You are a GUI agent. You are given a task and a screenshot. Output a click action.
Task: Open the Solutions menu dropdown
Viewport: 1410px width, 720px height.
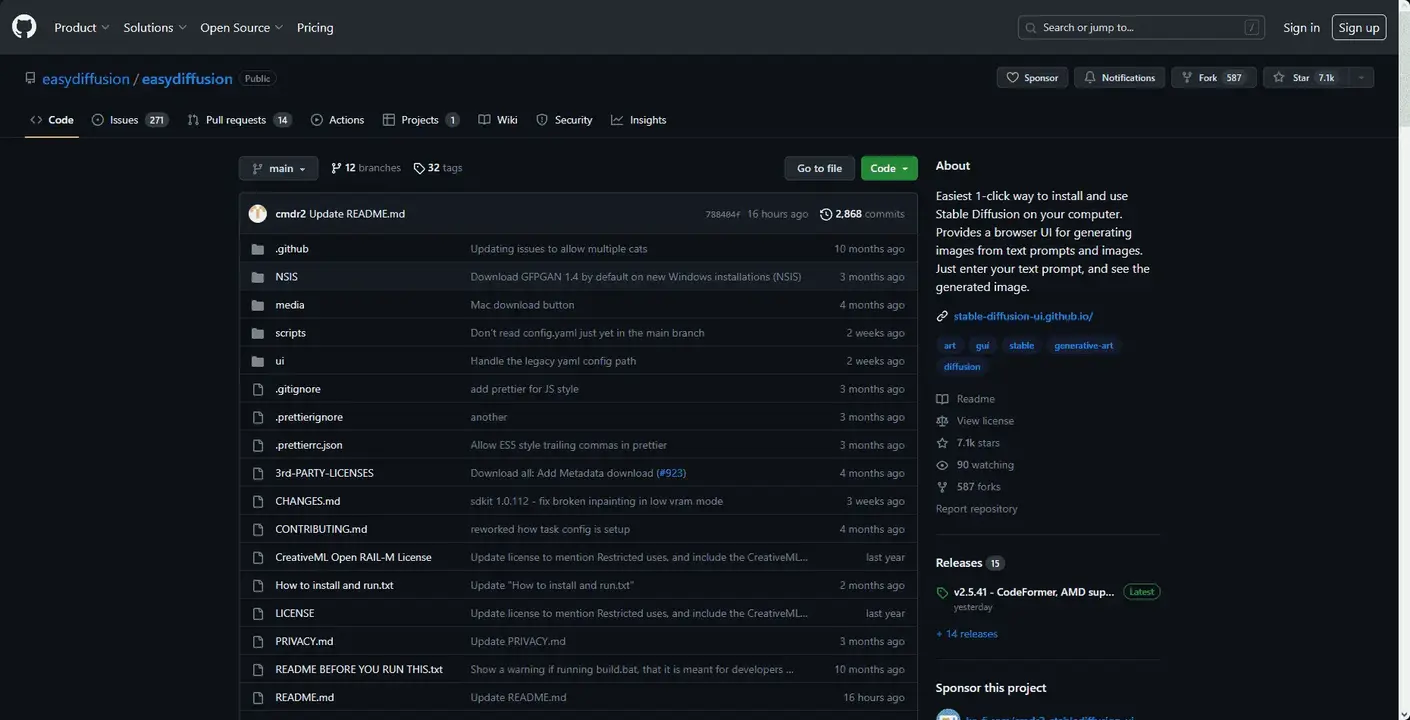point(155,27)
